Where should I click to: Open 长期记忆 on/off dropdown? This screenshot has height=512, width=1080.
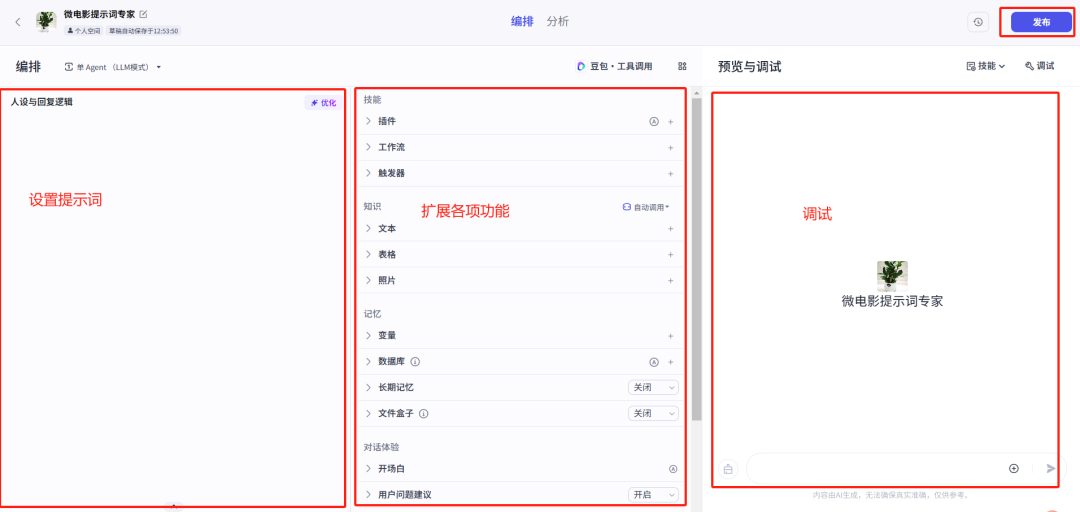pos(653,388)
